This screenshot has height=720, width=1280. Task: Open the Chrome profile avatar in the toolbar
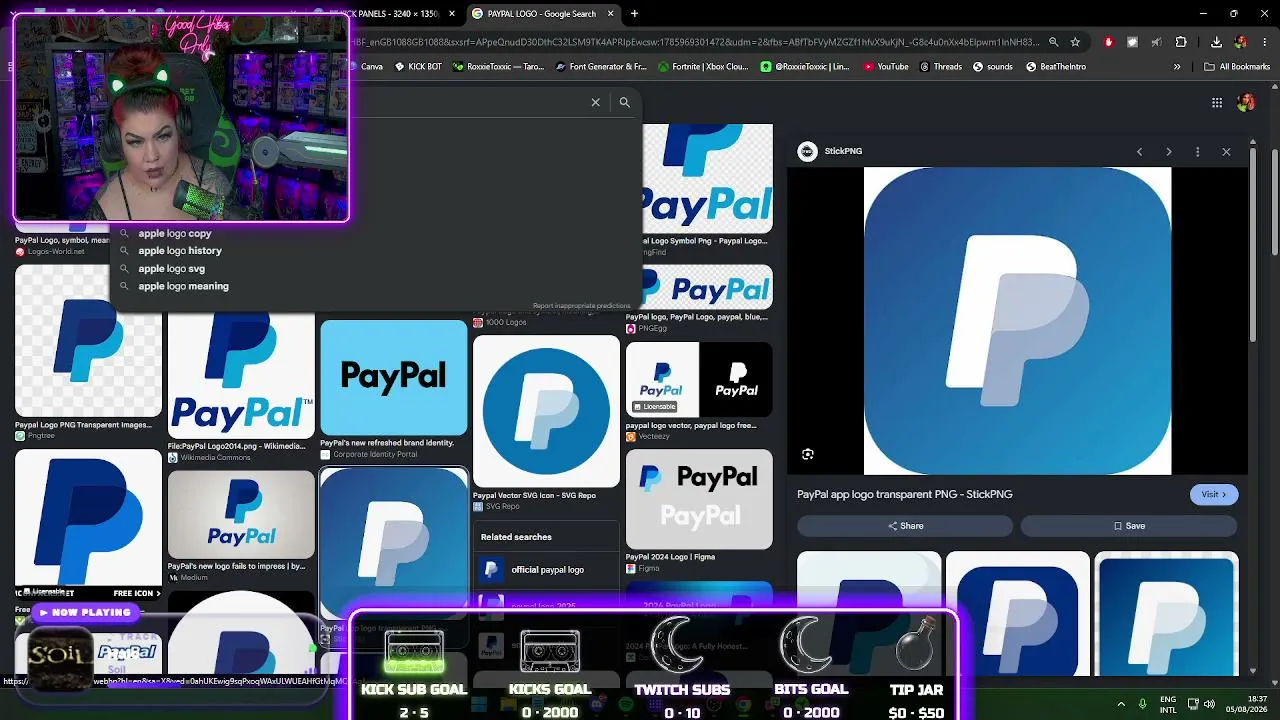[1241, 42]
